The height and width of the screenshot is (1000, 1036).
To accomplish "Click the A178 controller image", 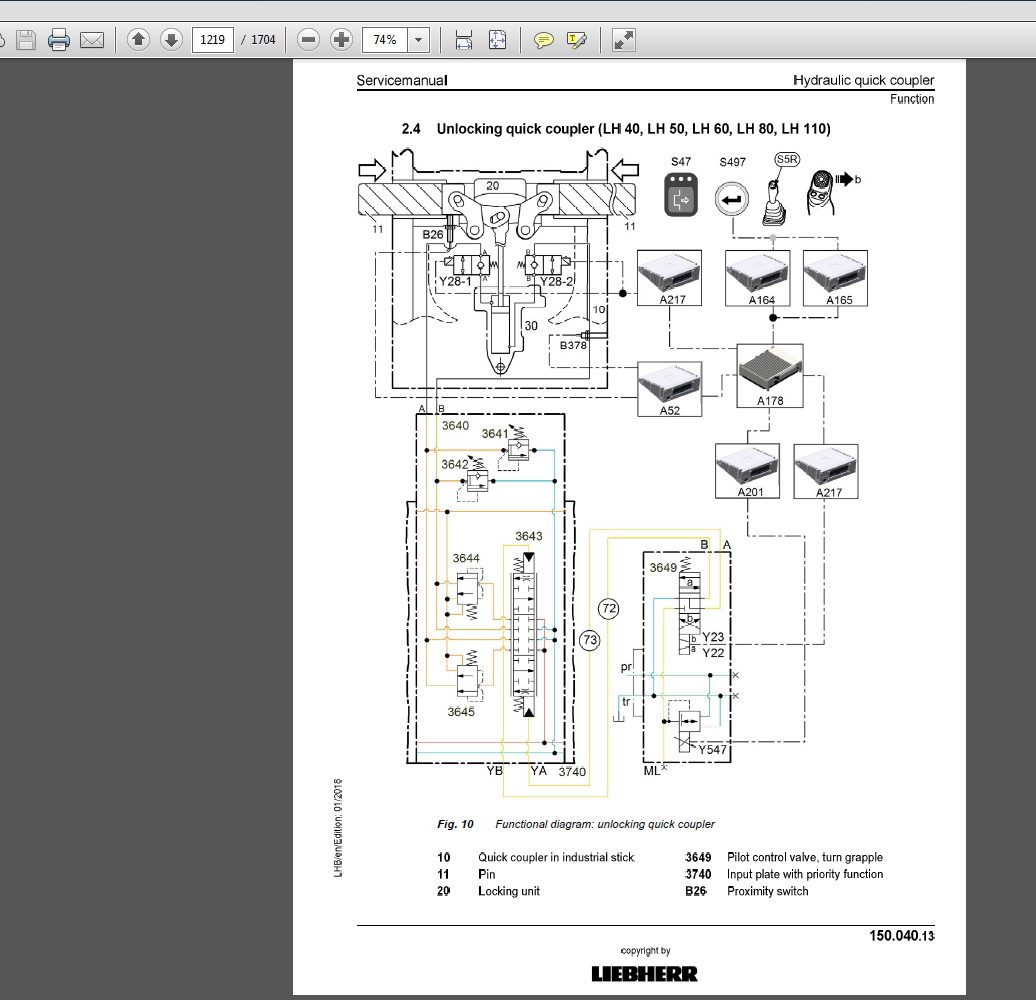I will pyautogui.click(x=770, y=375).
